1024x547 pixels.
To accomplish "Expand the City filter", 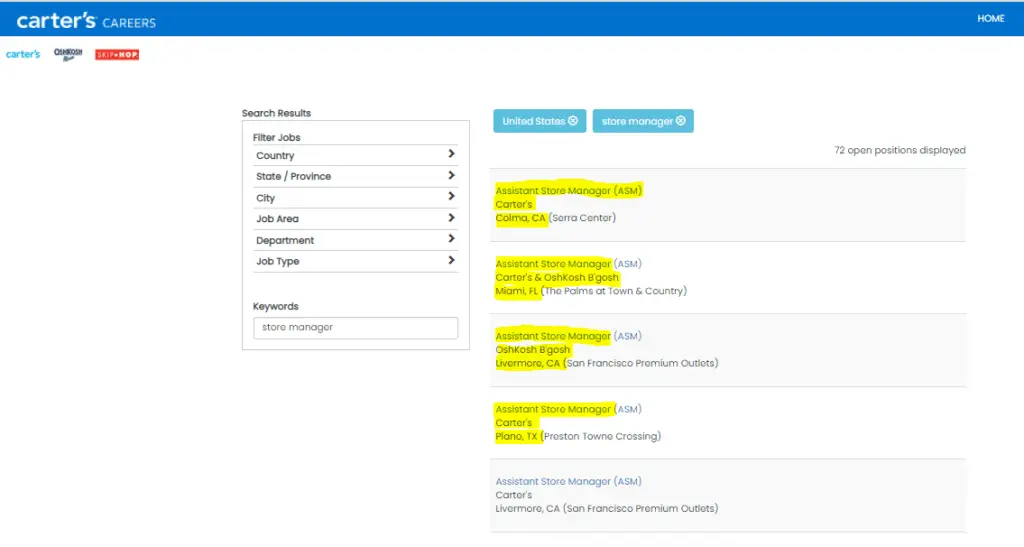I will (x=355, y=197).
